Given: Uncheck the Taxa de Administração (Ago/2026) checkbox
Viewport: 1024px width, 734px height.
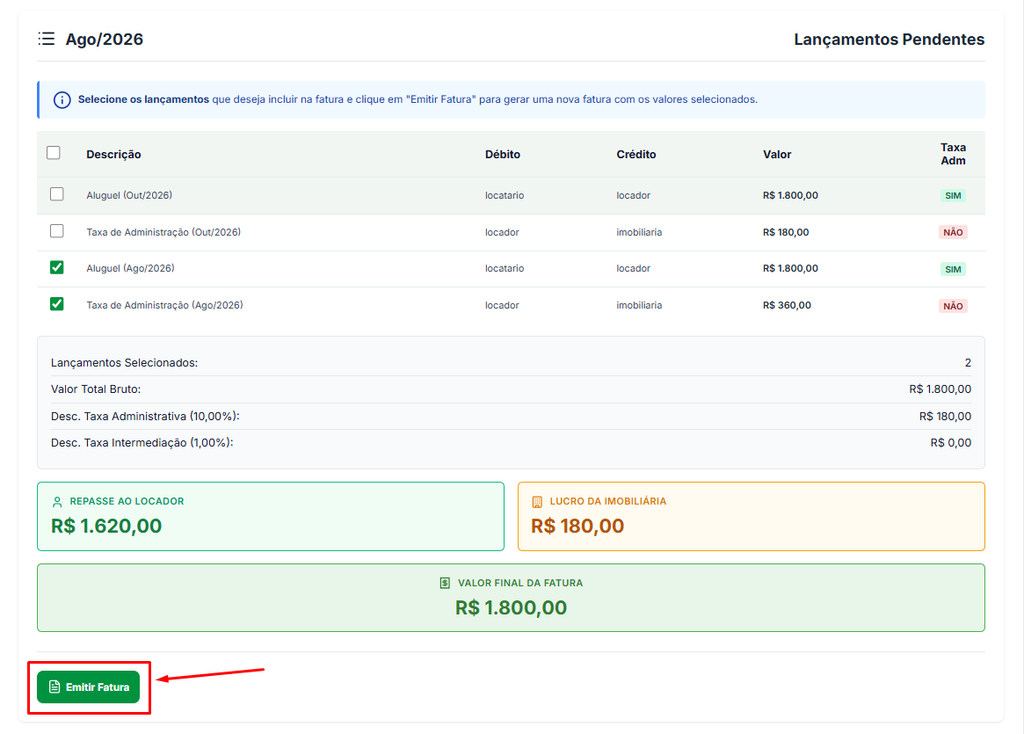Looking at the screenshot, I should point(57,304).
